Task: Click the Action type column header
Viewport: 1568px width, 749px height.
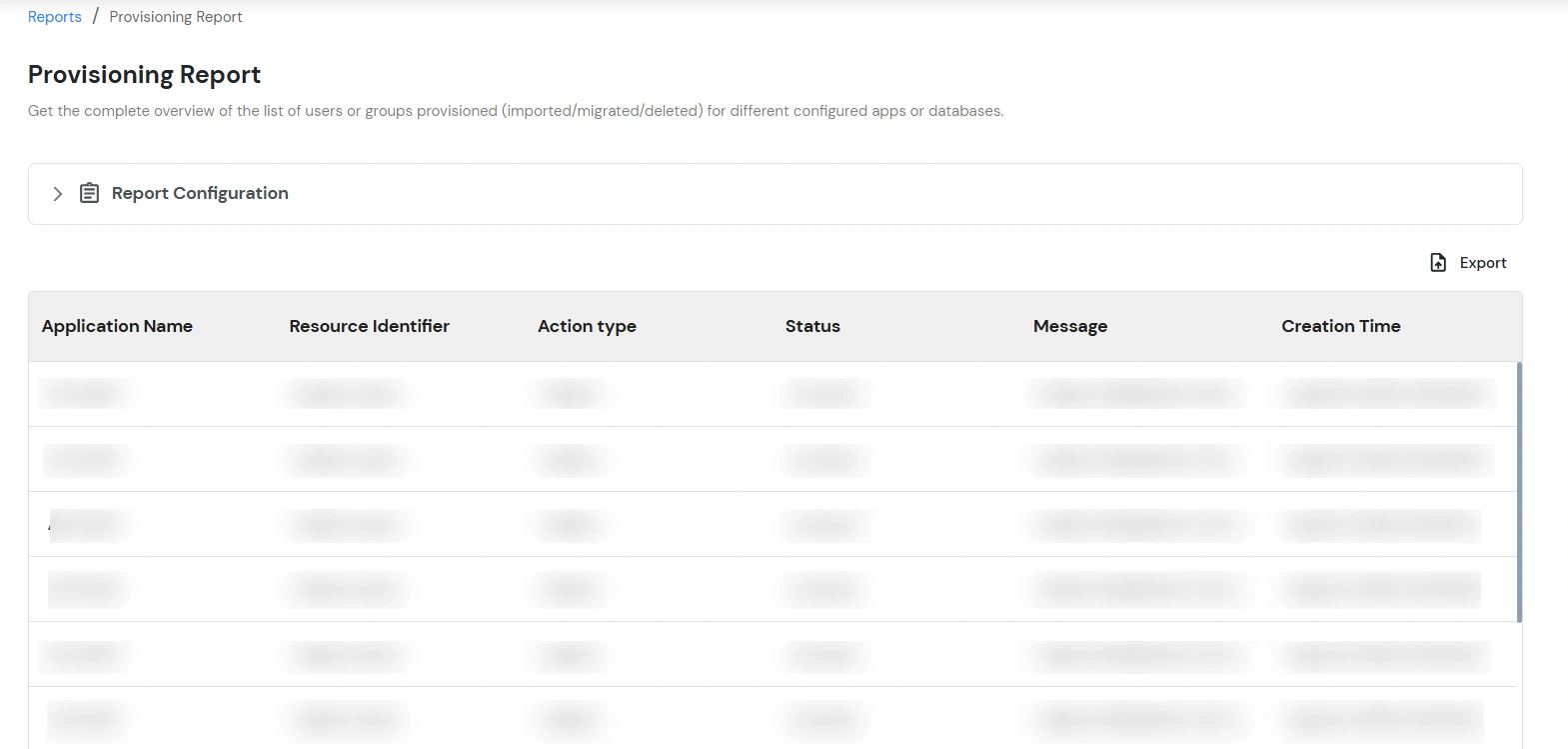Action: coord(587,326)
